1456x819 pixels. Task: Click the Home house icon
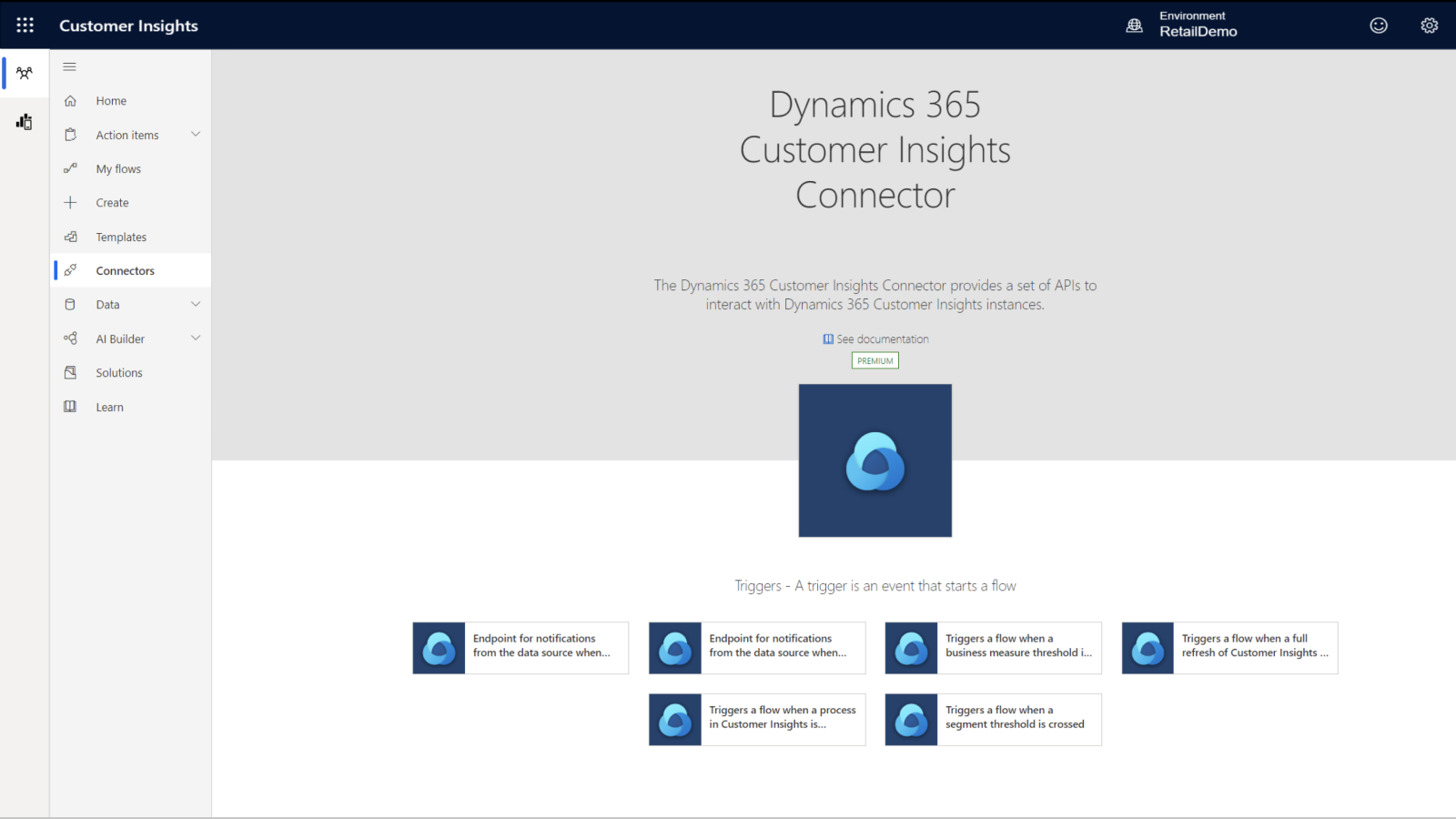(70, 101)
